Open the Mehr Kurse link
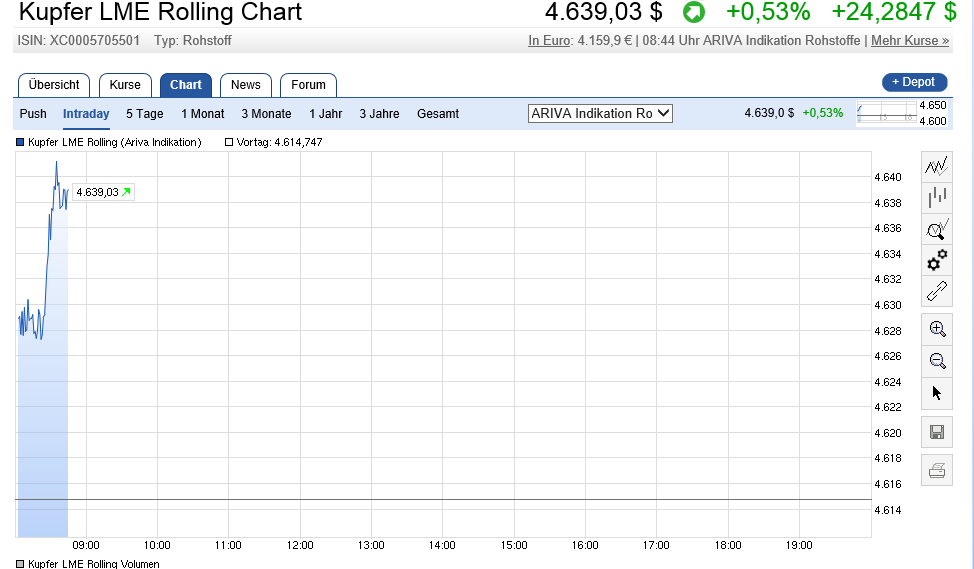The height and width of the screenshot is (569, 974). click(910, 40)
